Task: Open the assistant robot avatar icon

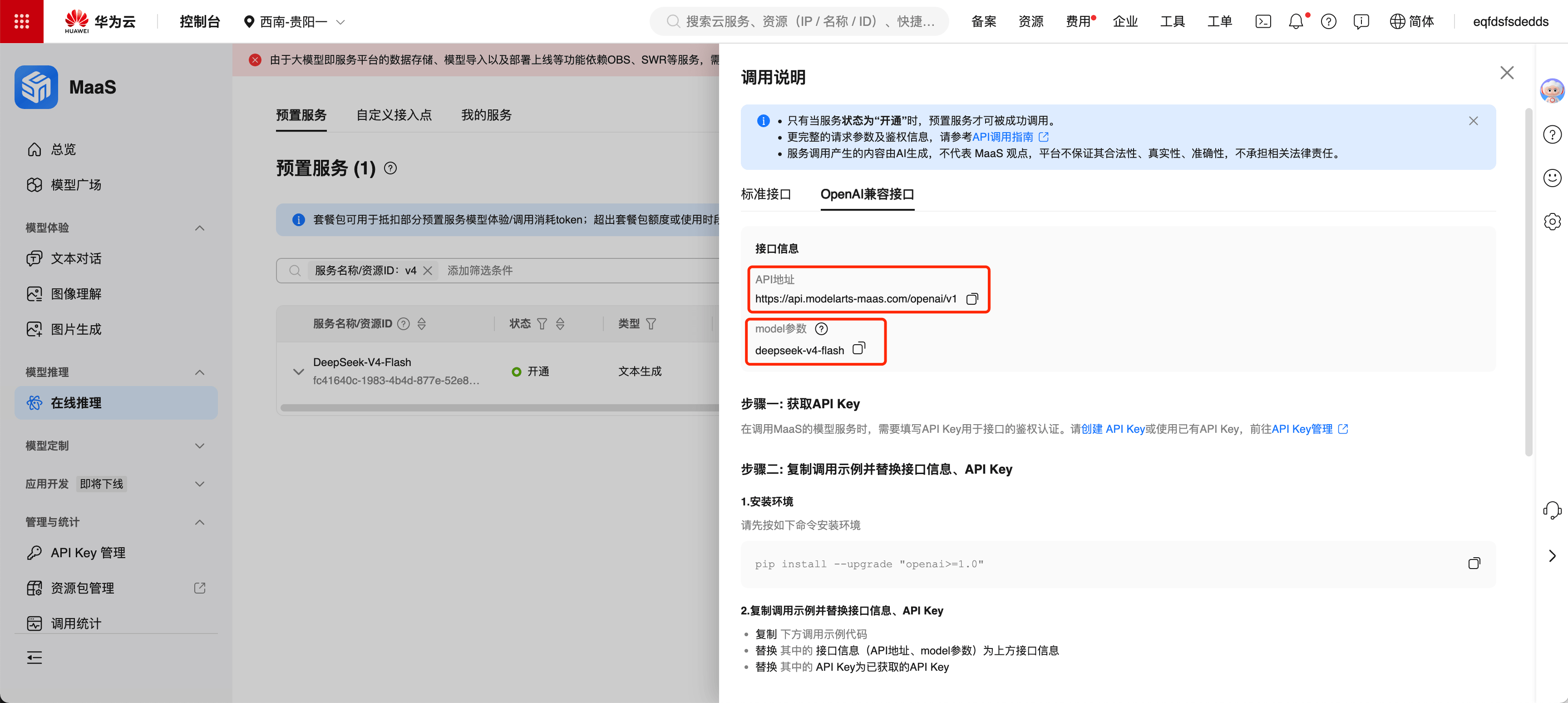Action: [1552, 91]
